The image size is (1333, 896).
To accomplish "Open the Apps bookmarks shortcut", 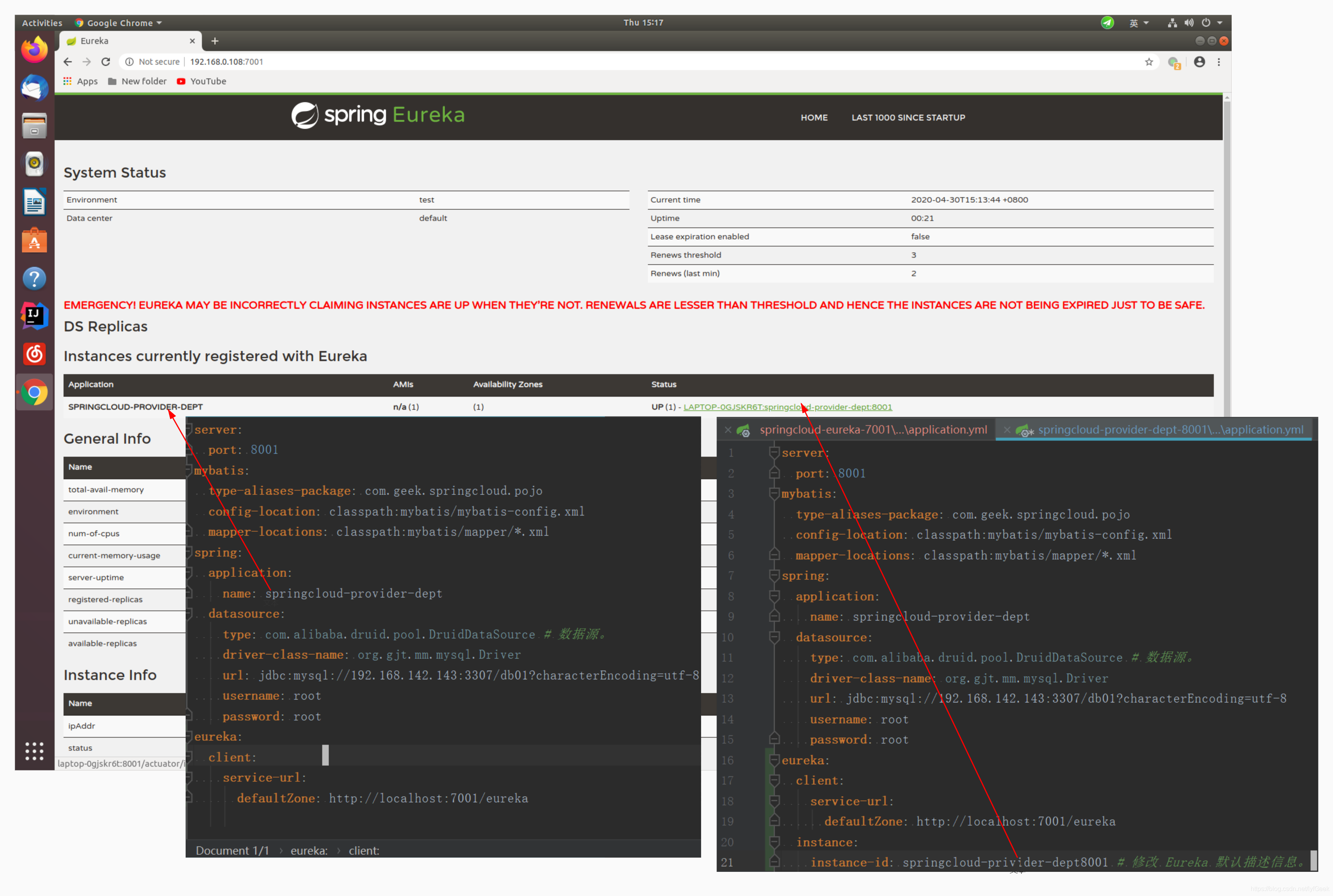I will click(x=80, y=81).
